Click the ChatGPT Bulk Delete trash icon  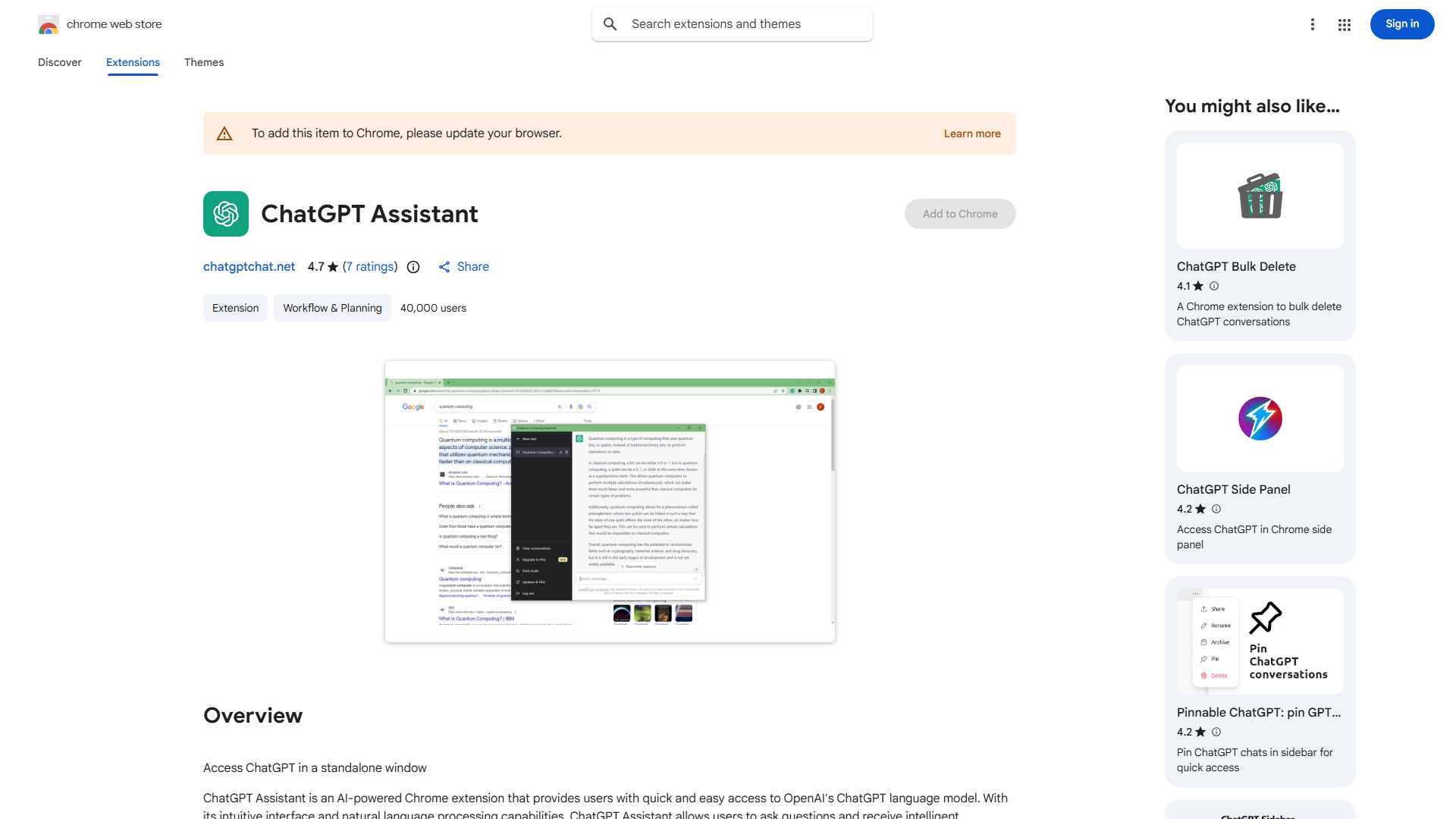click(x=1259, y=195)
